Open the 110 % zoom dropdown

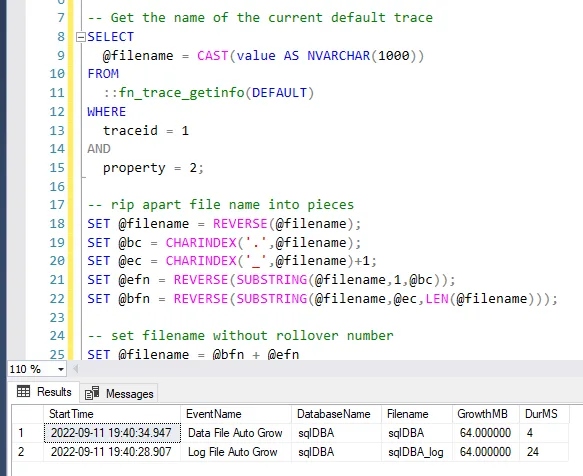(60, 369)
